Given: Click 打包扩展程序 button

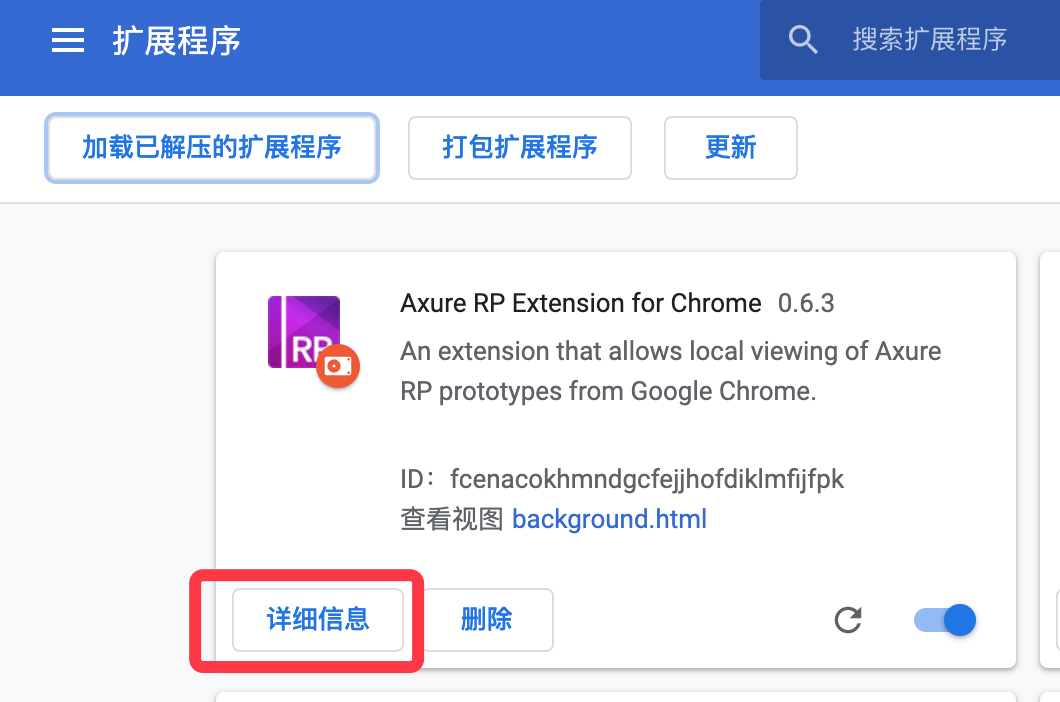Looking at the screenshot, I should tap(519, 147).
